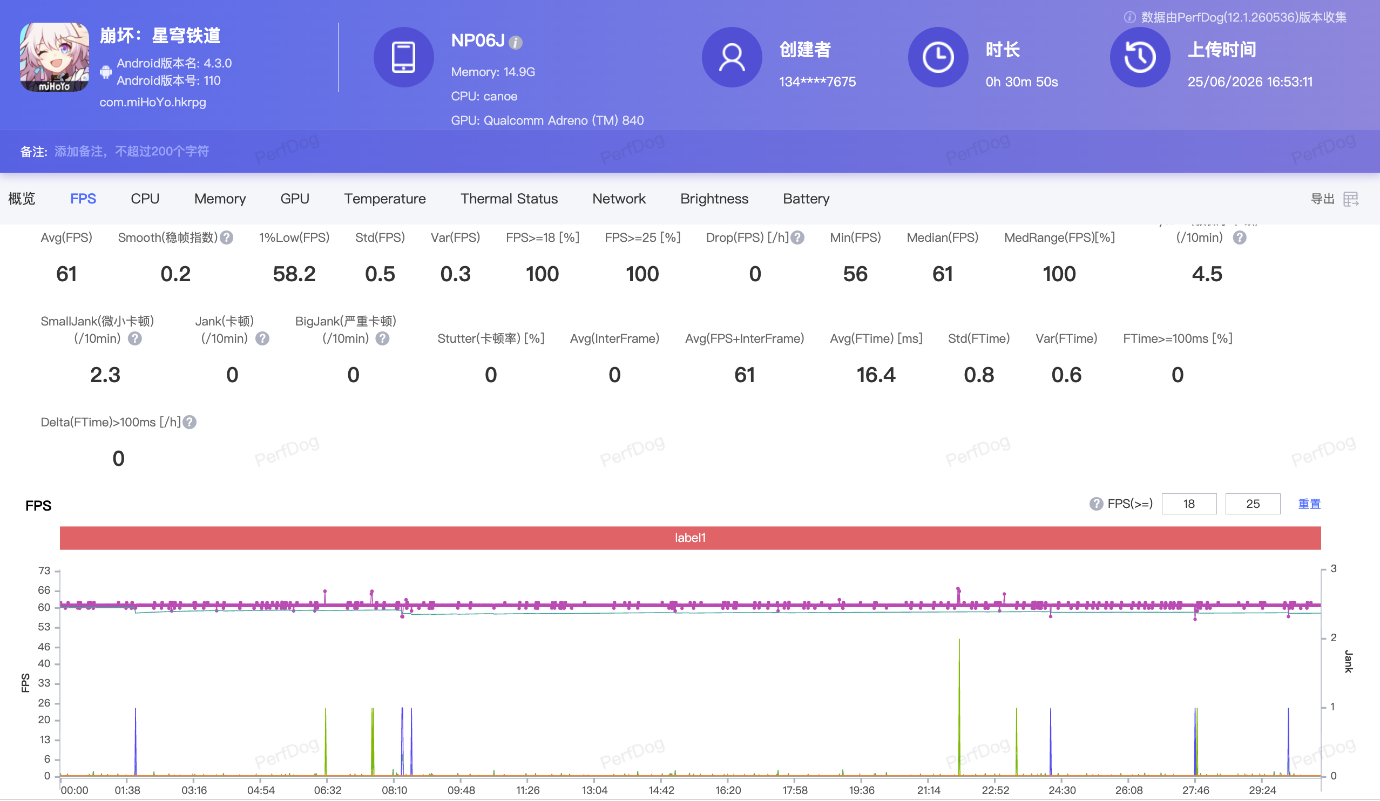Open the CPU tab

point(145,199)
